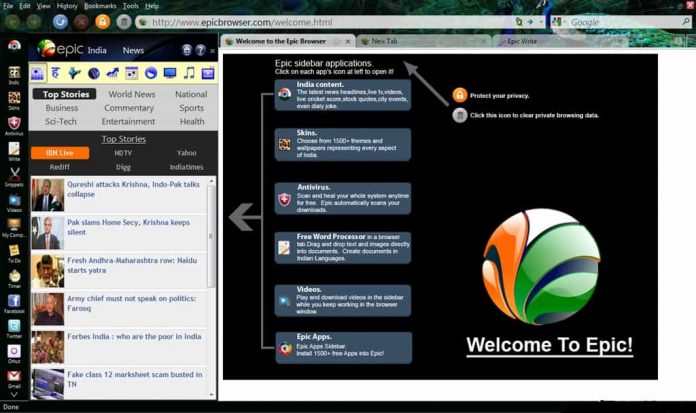
Task: Click the orange privacy lock toolbar icon
Action: [x=102, y=21]
